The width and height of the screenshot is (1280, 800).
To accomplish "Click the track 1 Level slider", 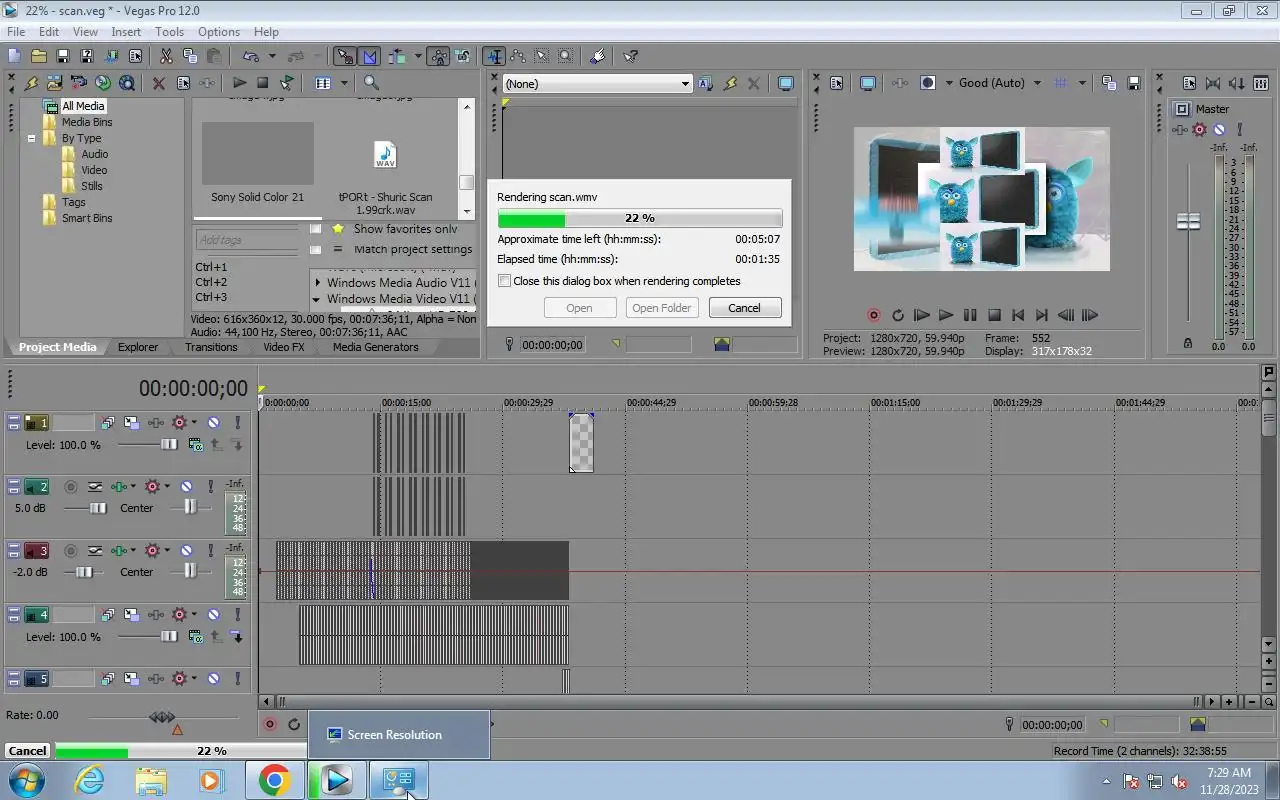I will [x=169, y=444].
